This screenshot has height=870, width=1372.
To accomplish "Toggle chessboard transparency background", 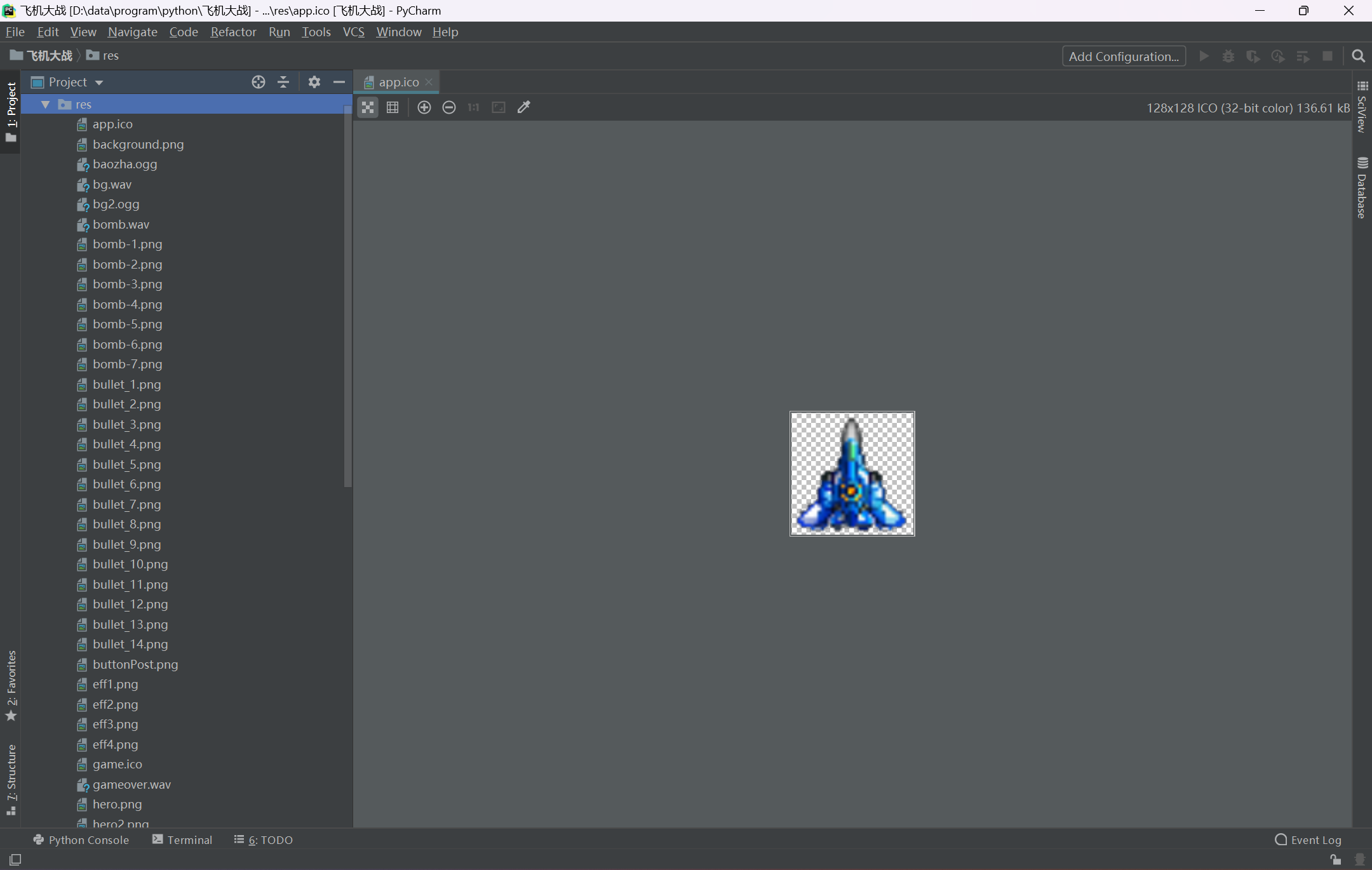I will click(368, 107).
